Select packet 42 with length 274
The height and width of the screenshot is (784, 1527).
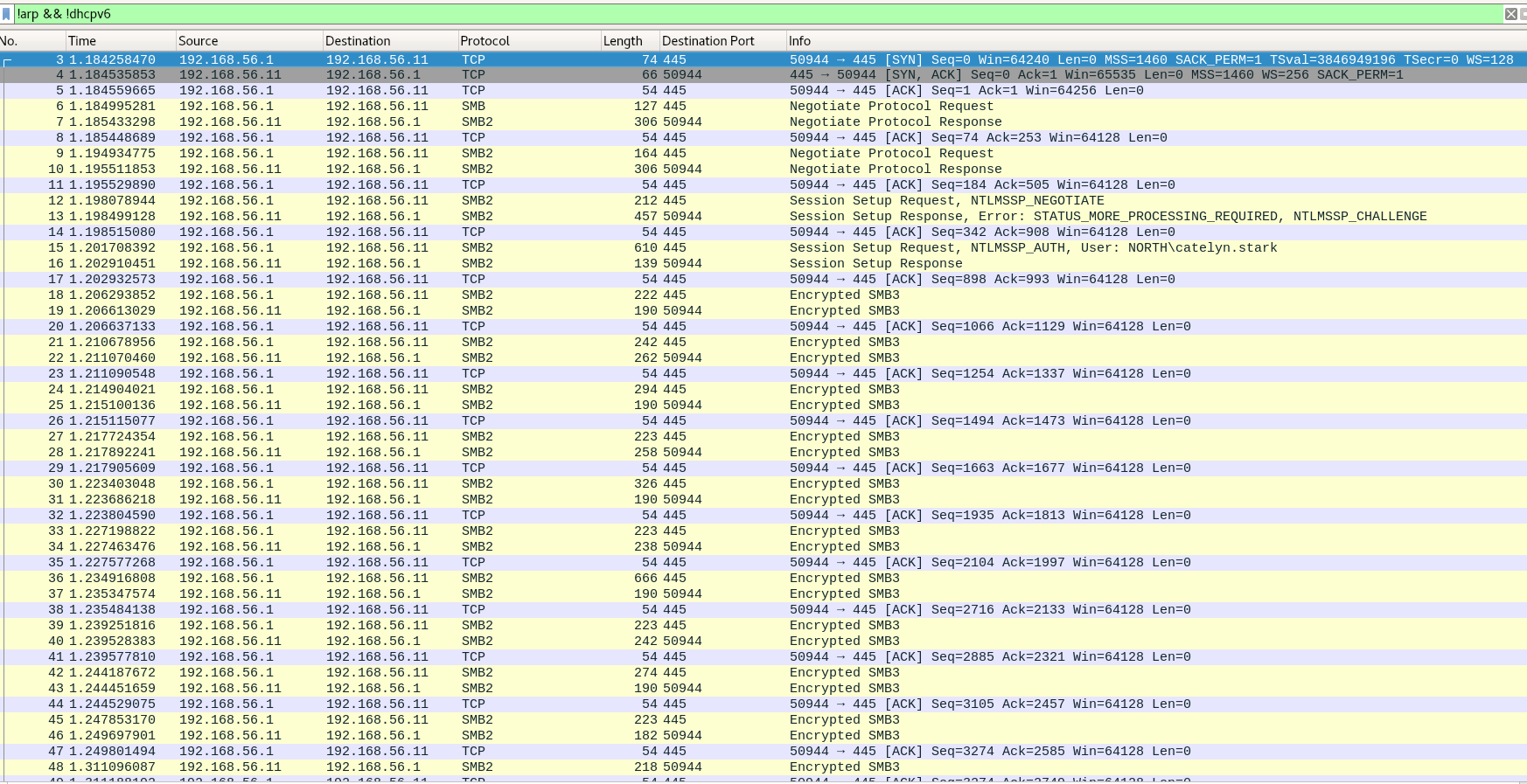click(x=763, y=673)
